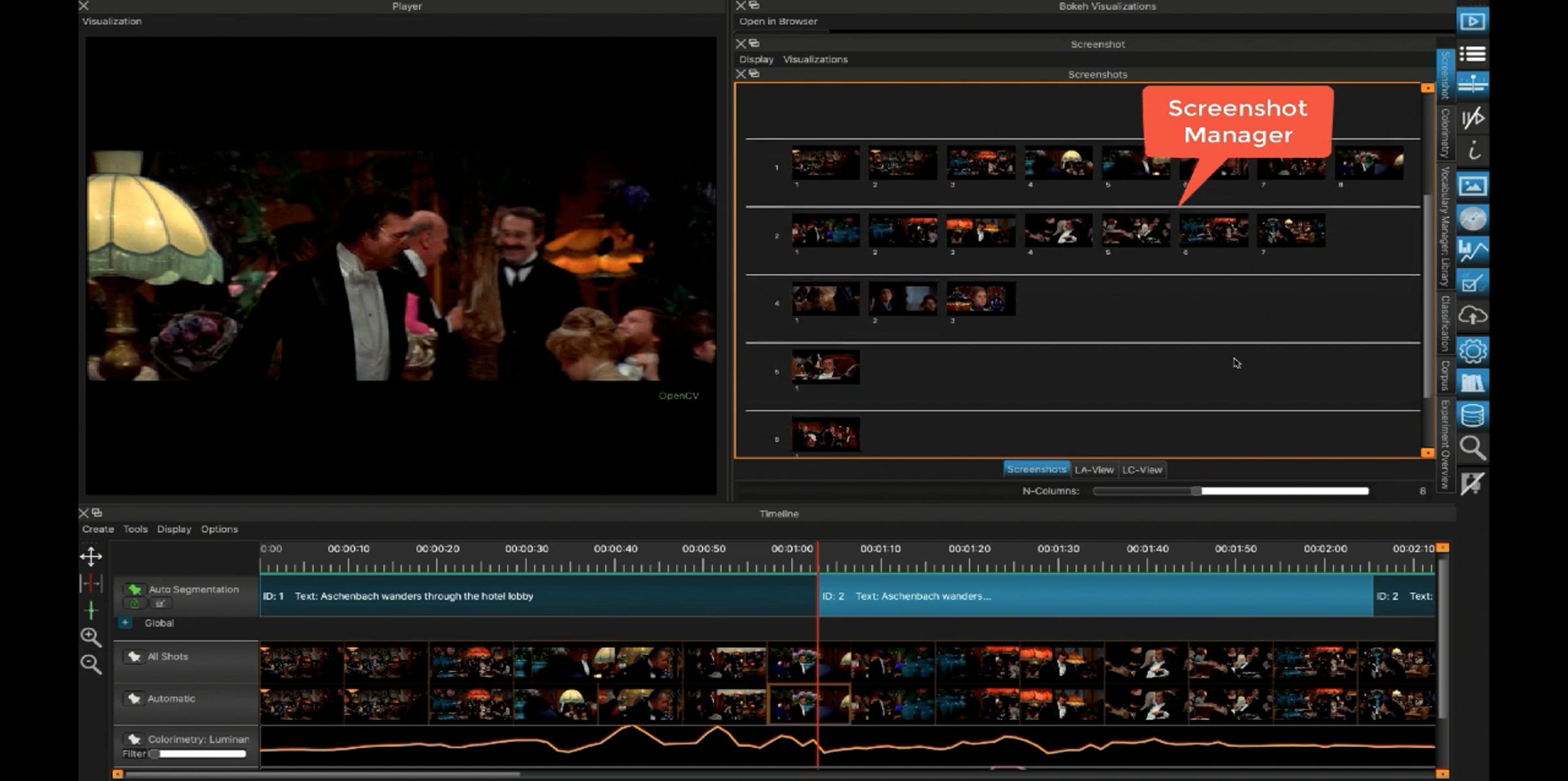This screenshot has height=781, width=1568.
Task: Open the Options menu in Timeline
Action: [x=220, y=529]
